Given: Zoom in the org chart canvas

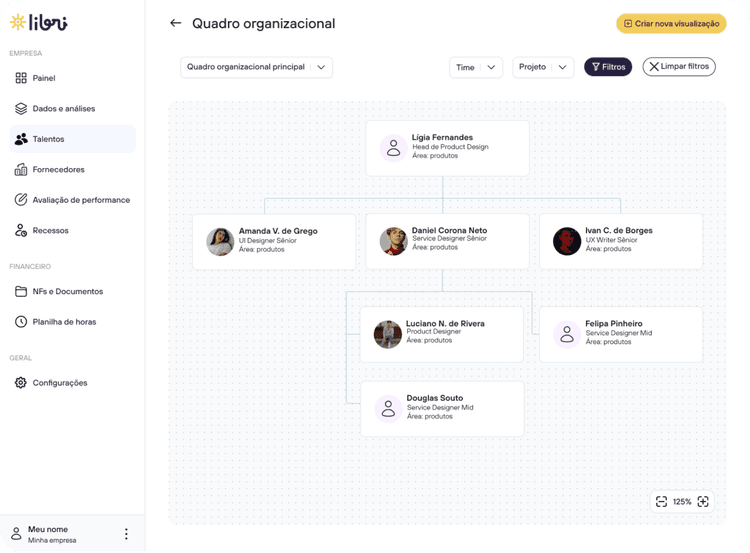Looking at the screenshot, I should 703,501.
